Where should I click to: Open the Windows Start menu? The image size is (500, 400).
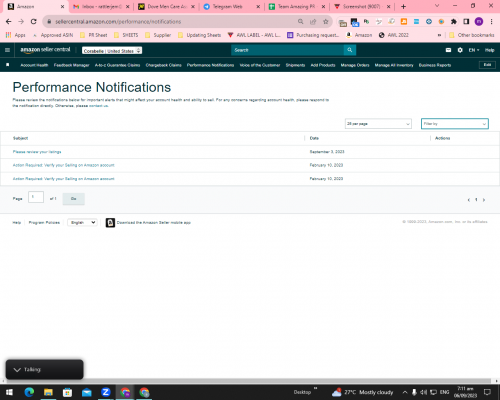tap(9, 392)
